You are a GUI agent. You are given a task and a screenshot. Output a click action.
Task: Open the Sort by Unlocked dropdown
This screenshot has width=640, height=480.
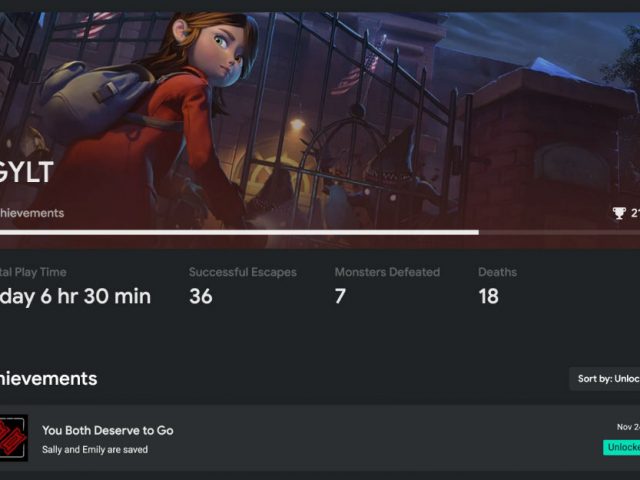click(605, 379)
